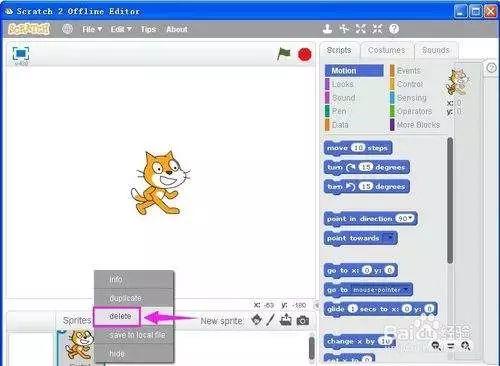Open the About menu item
This screenshot has width=500, height=366.
pyautogui.click(x=177, y=29)
